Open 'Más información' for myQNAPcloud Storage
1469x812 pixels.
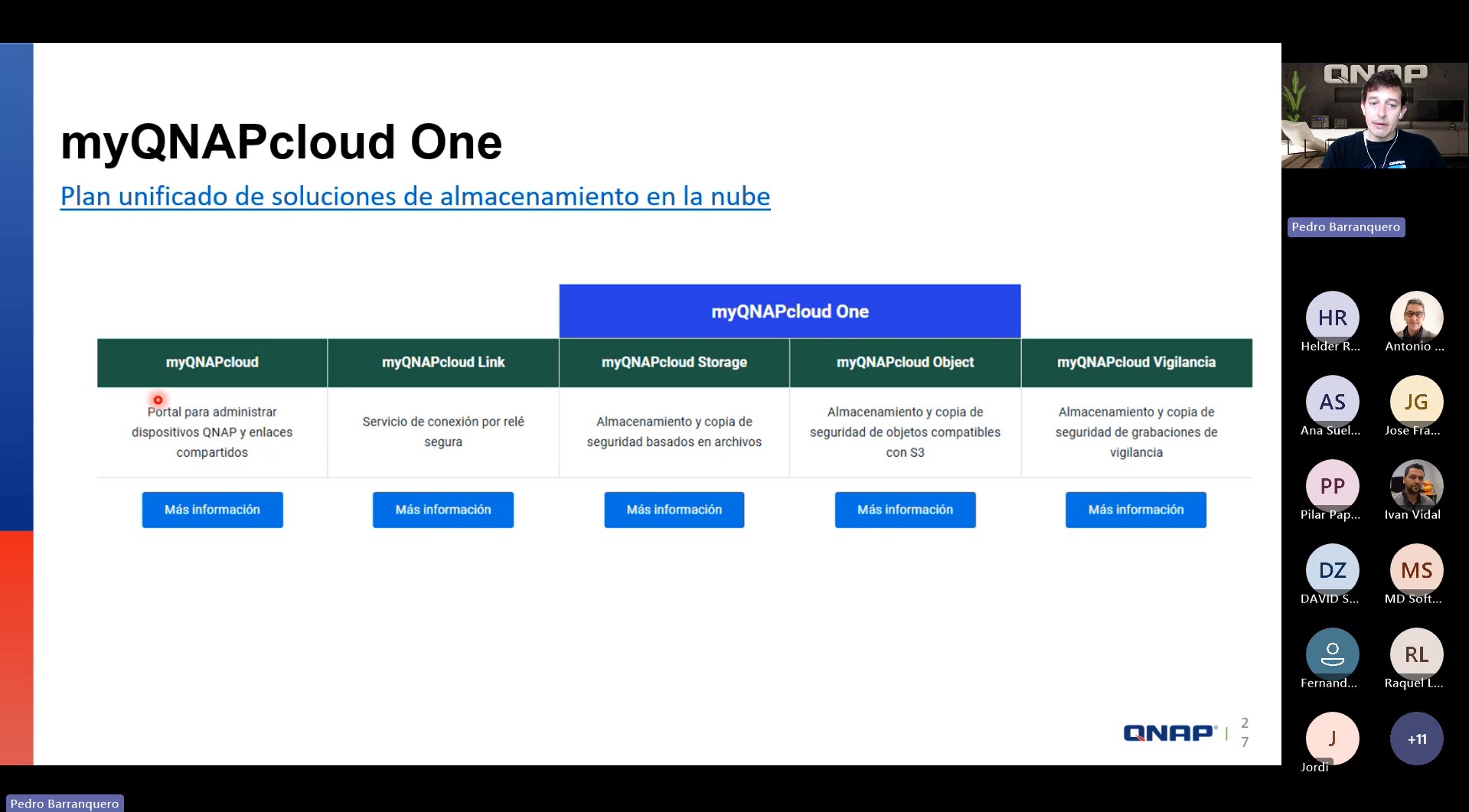[674, 510]
